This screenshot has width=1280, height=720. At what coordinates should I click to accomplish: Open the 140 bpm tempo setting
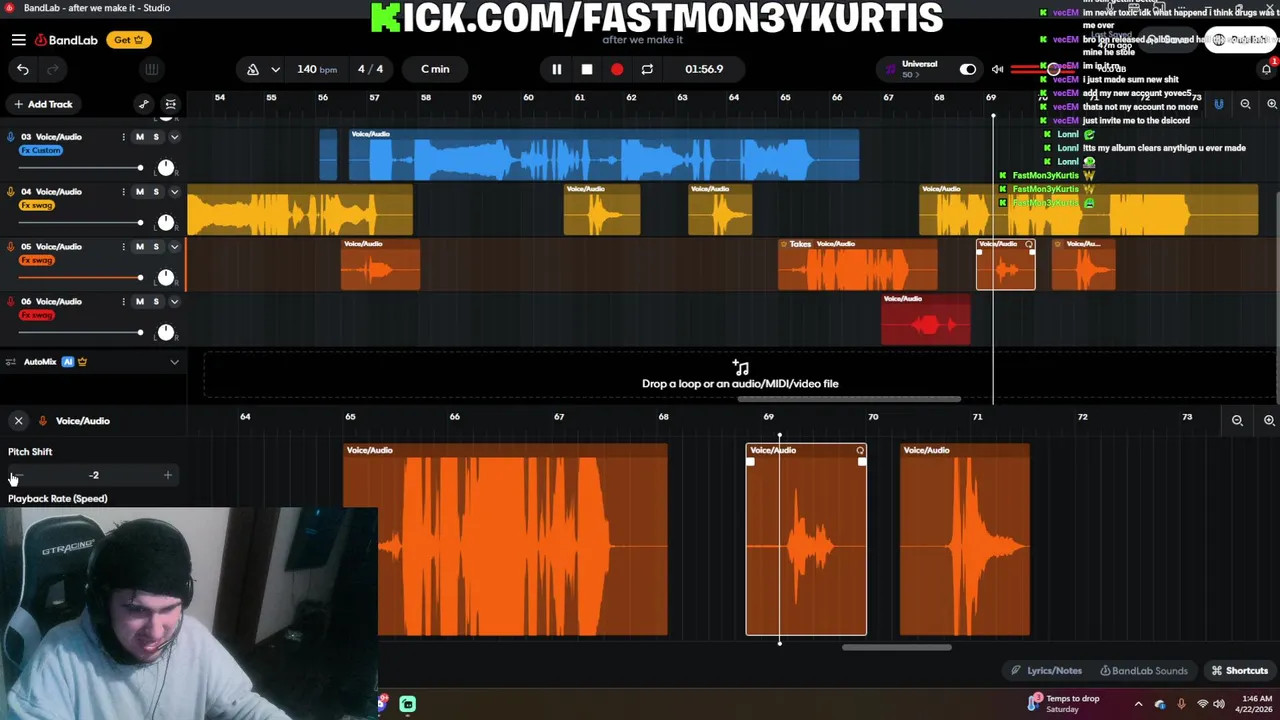click(x=317, y=69)
